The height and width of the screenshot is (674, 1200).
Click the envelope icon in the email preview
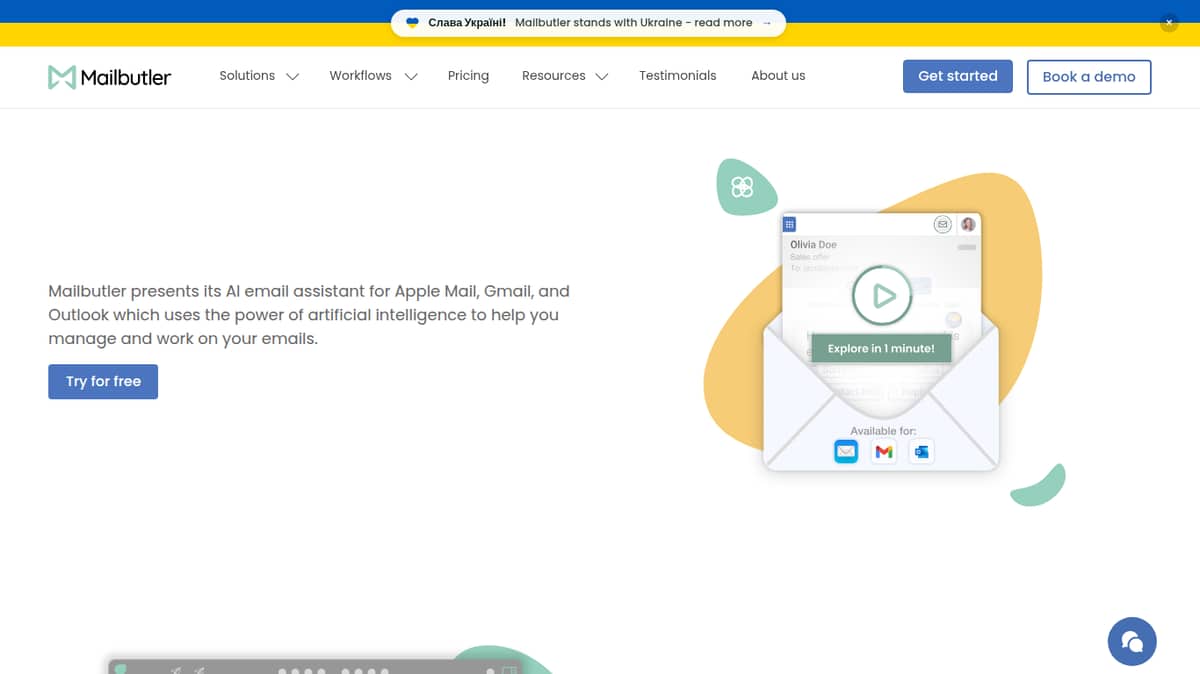[942, 225]
